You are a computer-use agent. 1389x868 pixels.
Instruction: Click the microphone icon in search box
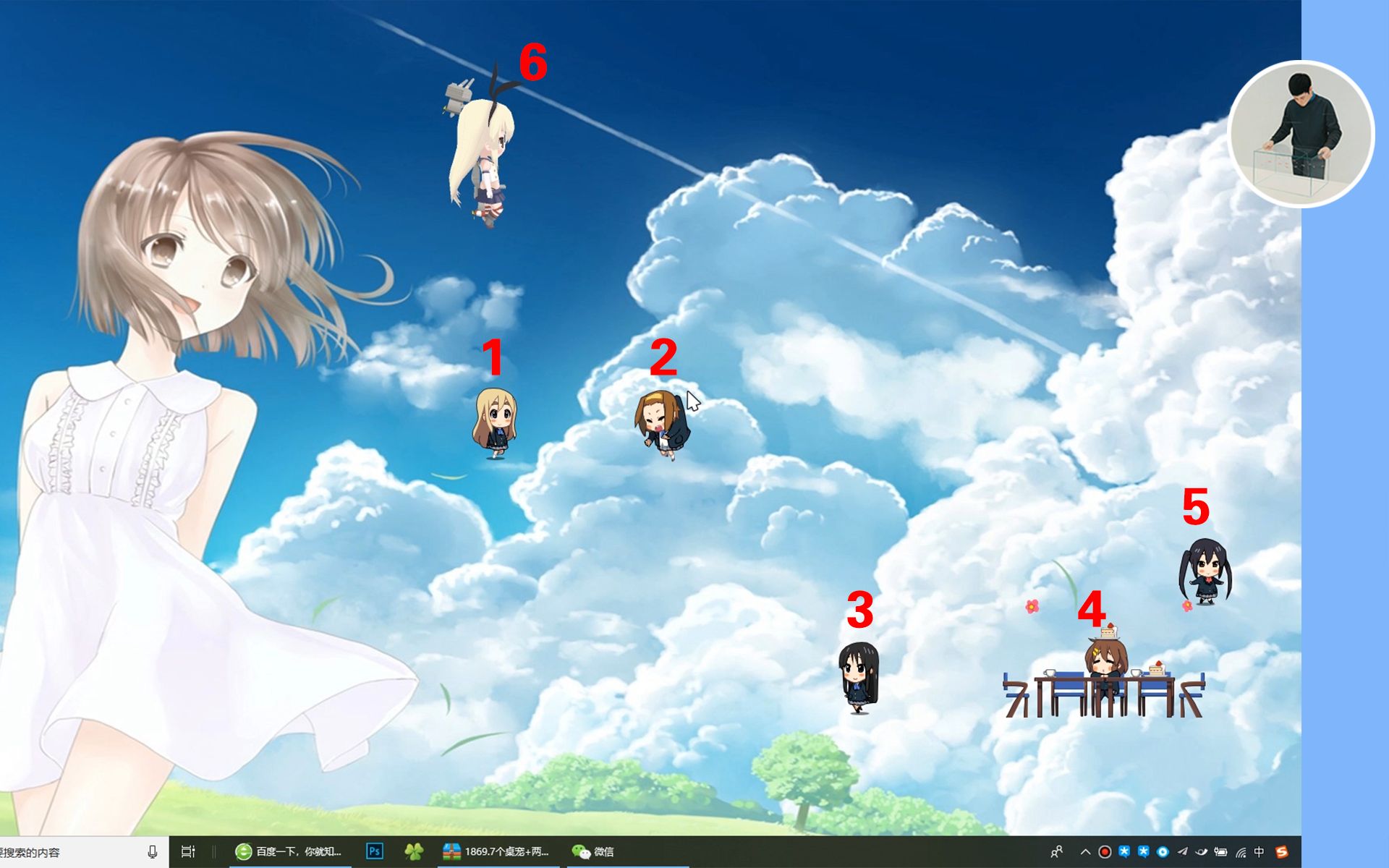point(153,851)
